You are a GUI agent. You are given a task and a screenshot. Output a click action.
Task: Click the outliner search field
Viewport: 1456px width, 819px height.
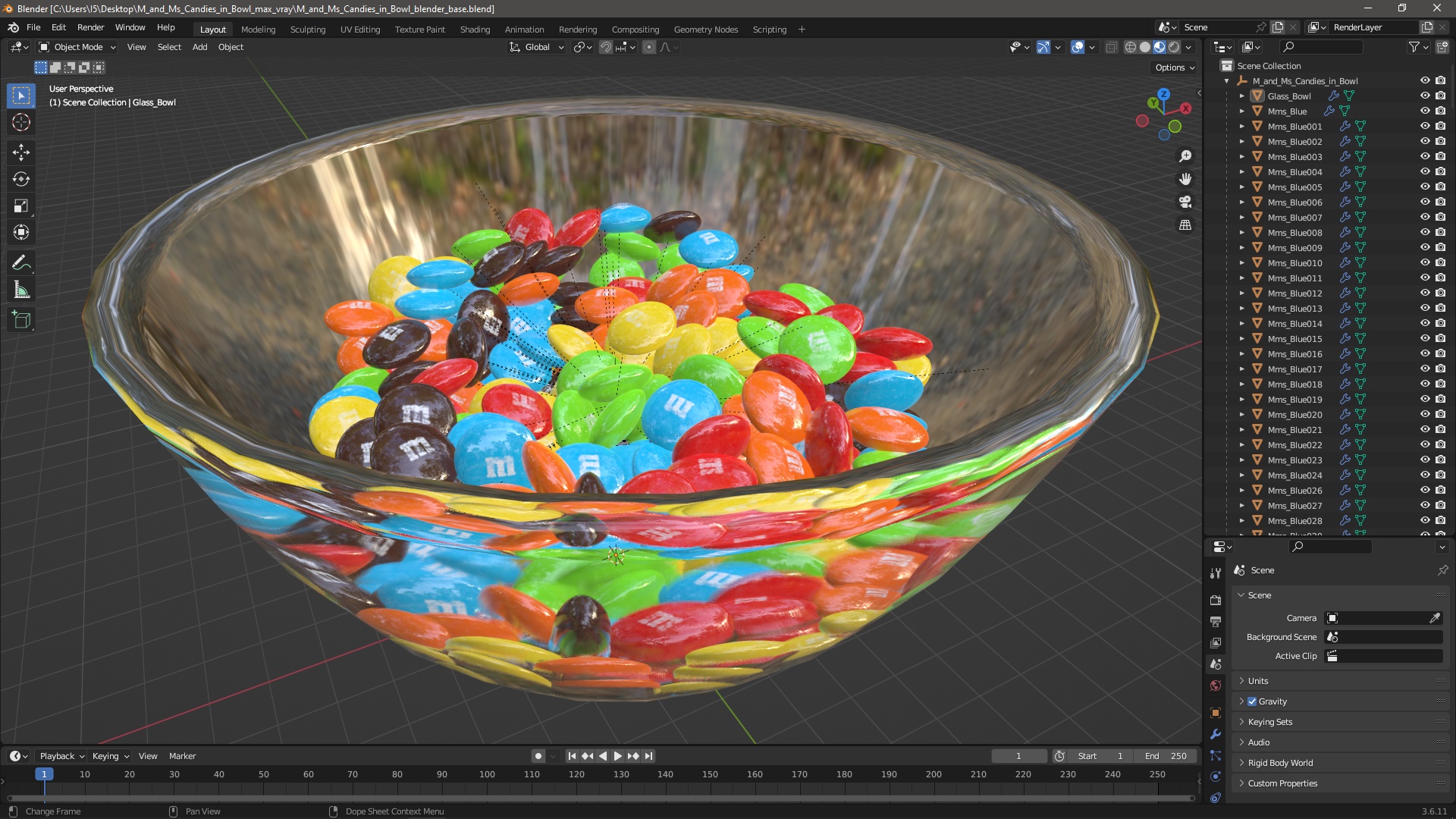point(1320,47)
